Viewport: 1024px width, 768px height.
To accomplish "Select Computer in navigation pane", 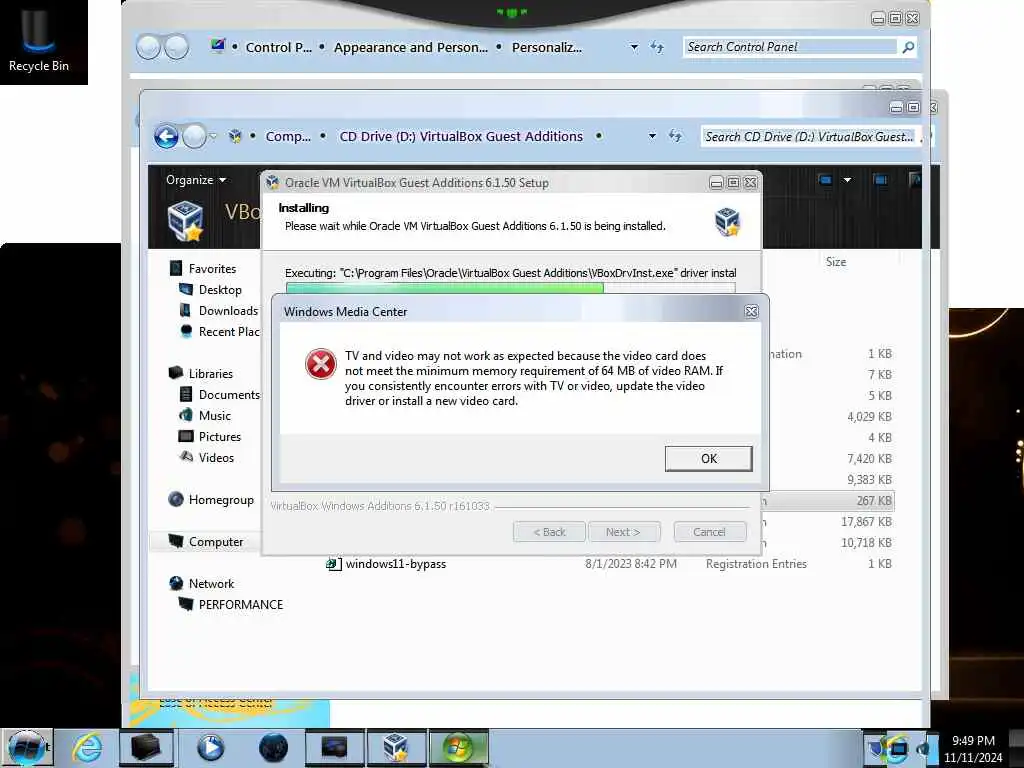I will click(216, 541).
